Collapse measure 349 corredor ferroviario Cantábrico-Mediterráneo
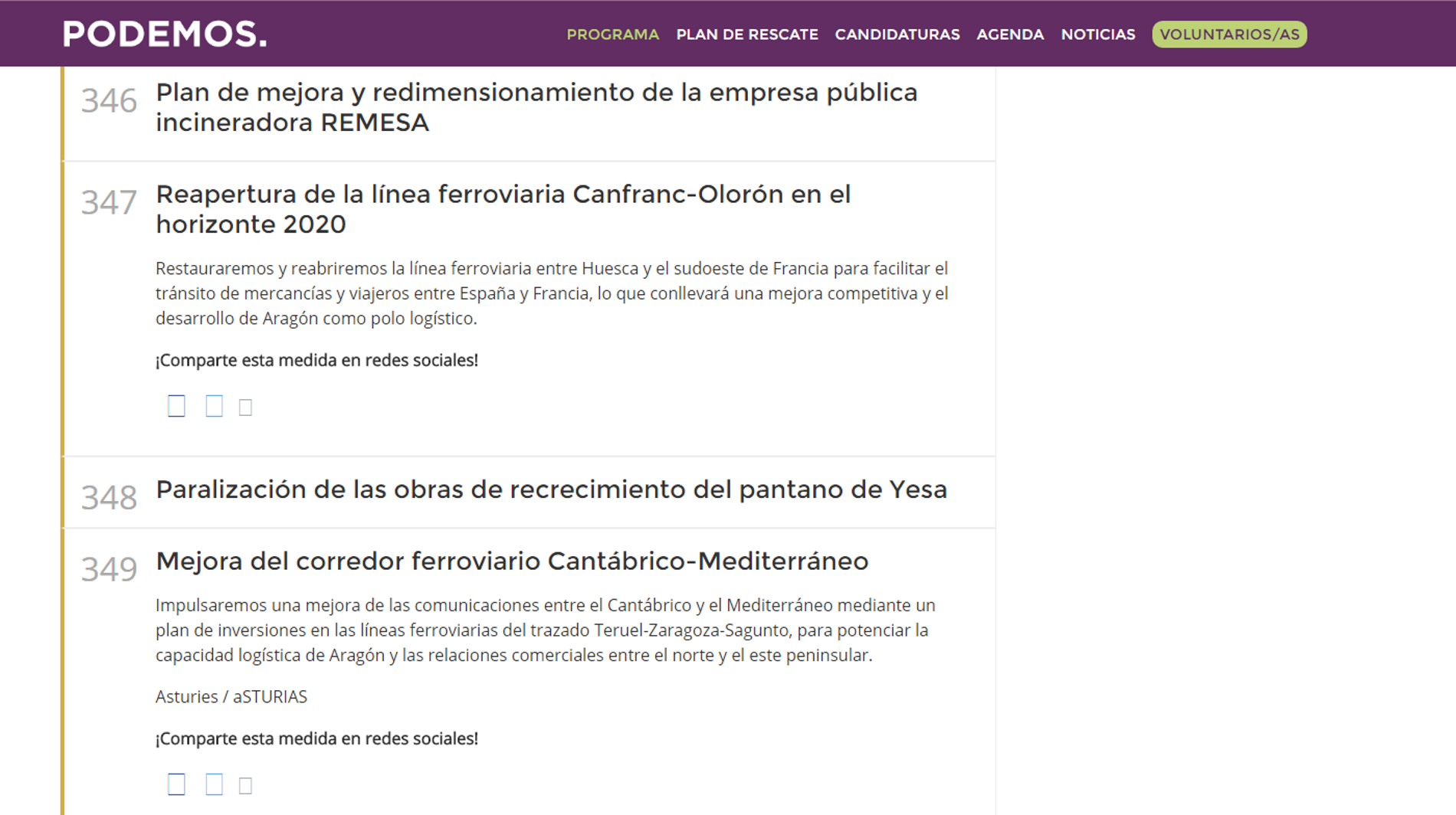This screenshot has height=815, width=1456. [x=511, y=561]
